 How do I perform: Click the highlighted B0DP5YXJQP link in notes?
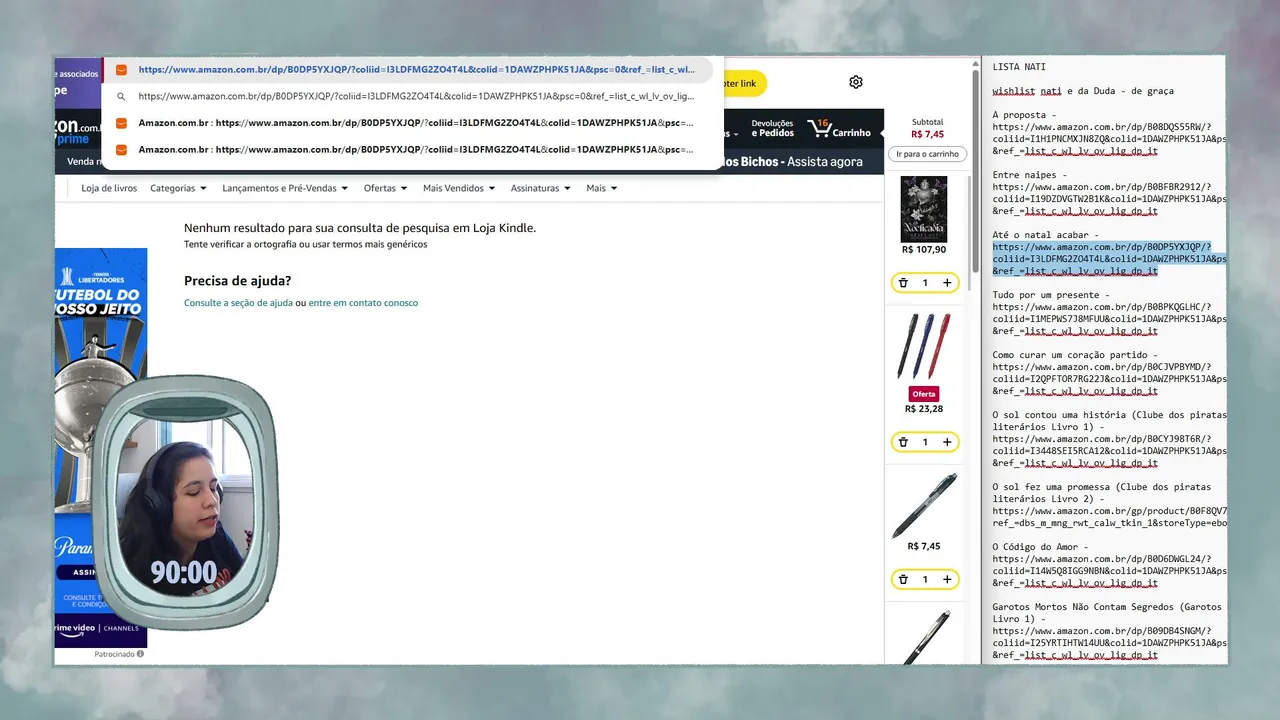(1109, 258)
